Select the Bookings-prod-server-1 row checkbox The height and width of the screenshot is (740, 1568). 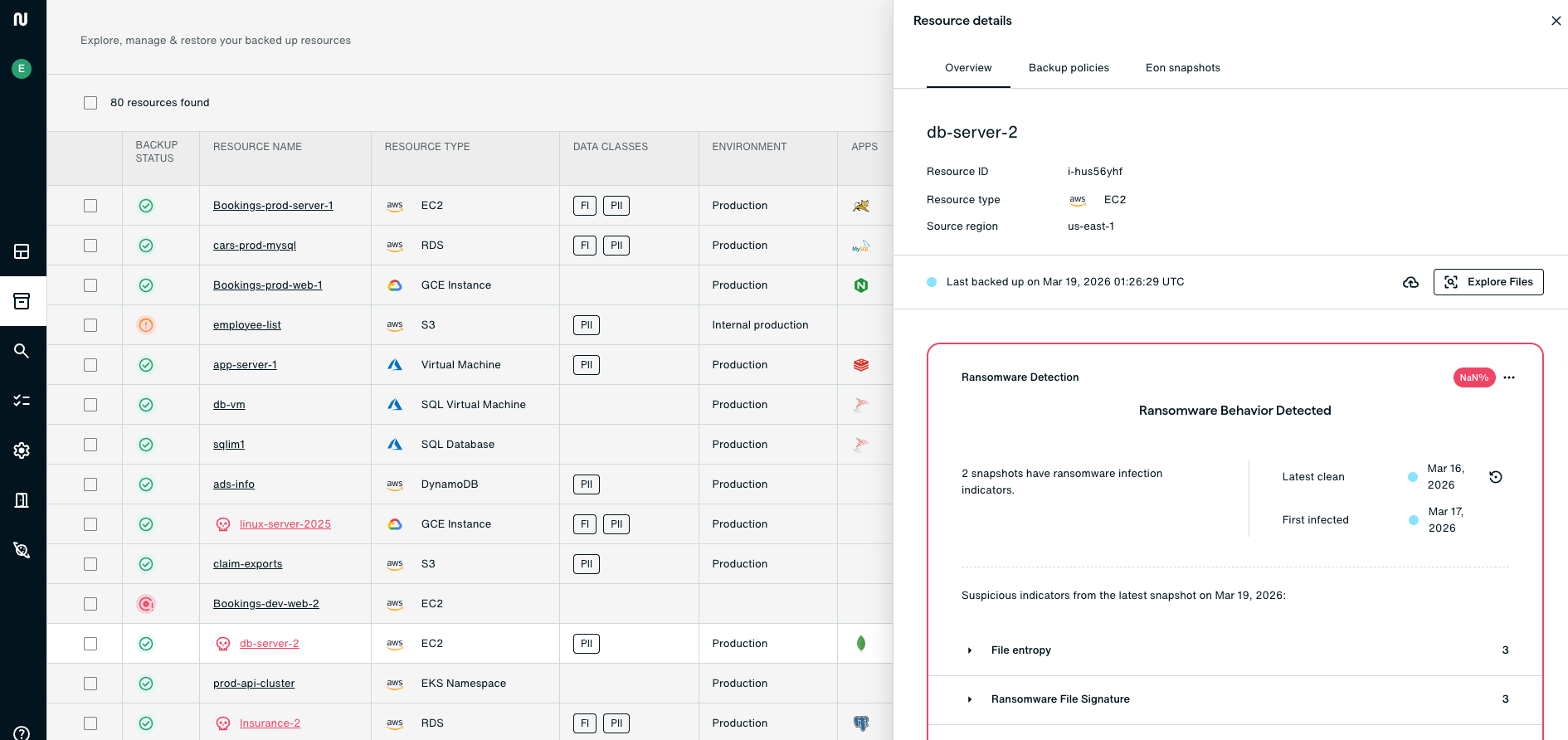click(90, 206)
